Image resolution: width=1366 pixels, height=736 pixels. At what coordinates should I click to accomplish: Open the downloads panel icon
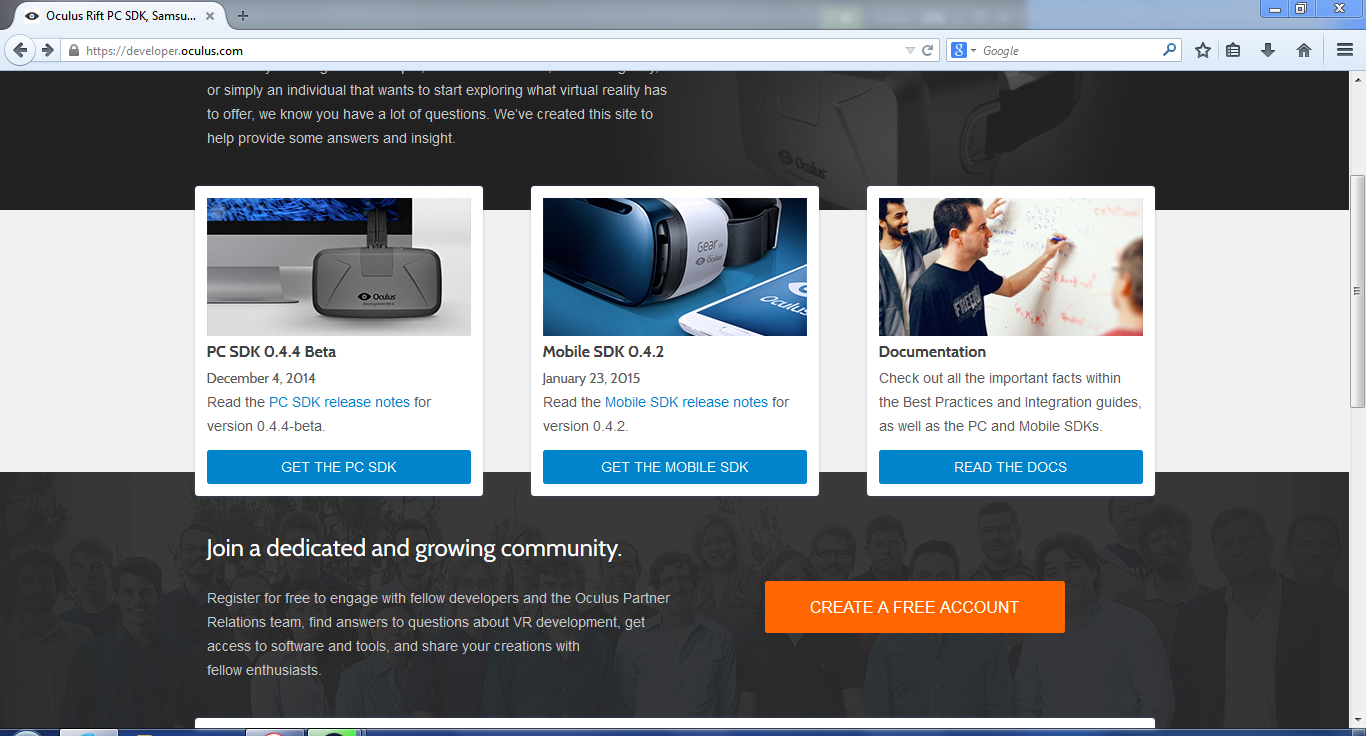click(1268, 49)
